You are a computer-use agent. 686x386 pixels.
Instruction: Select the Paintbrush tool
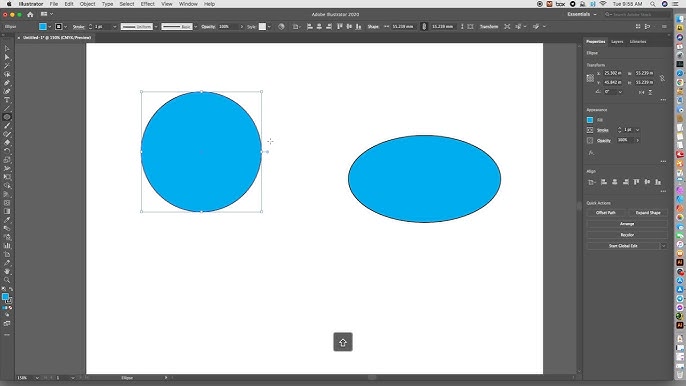7,126
